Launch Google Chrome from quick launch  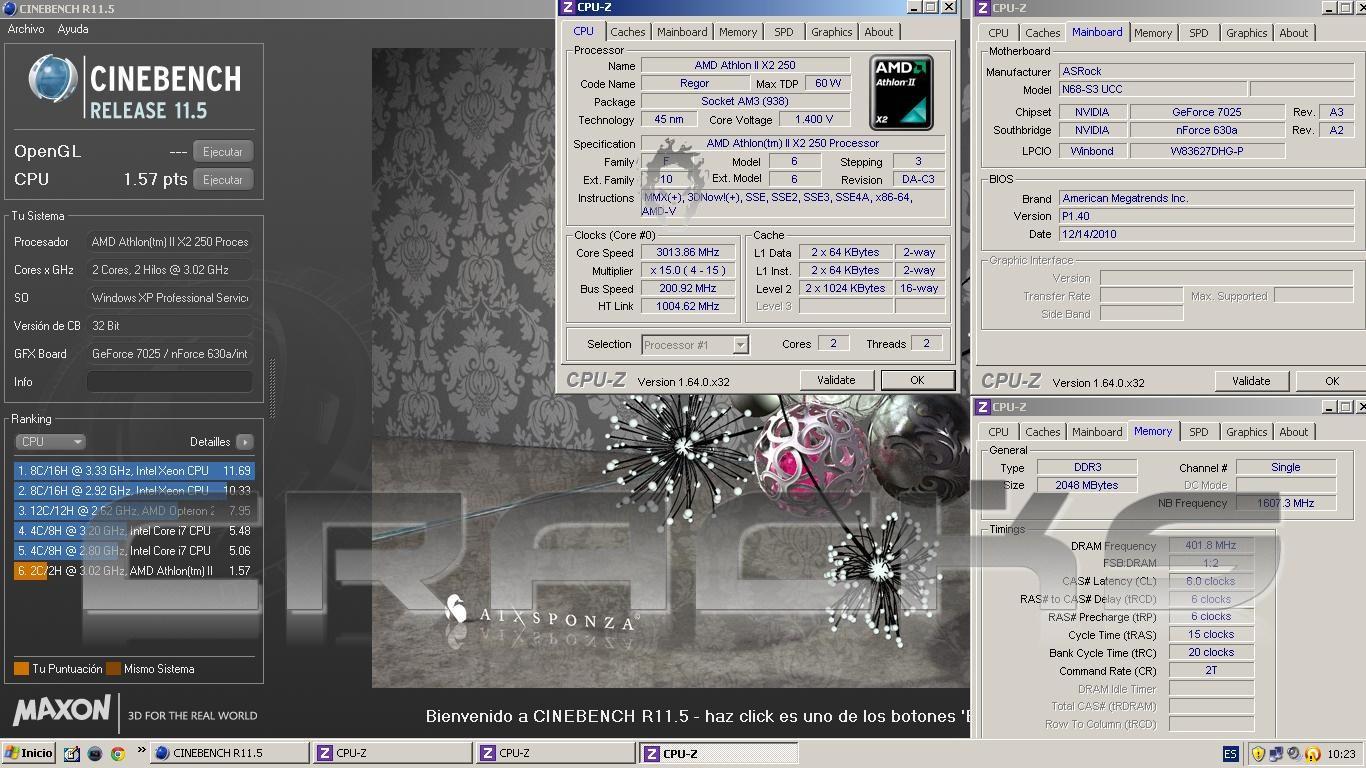click(118, 754)
